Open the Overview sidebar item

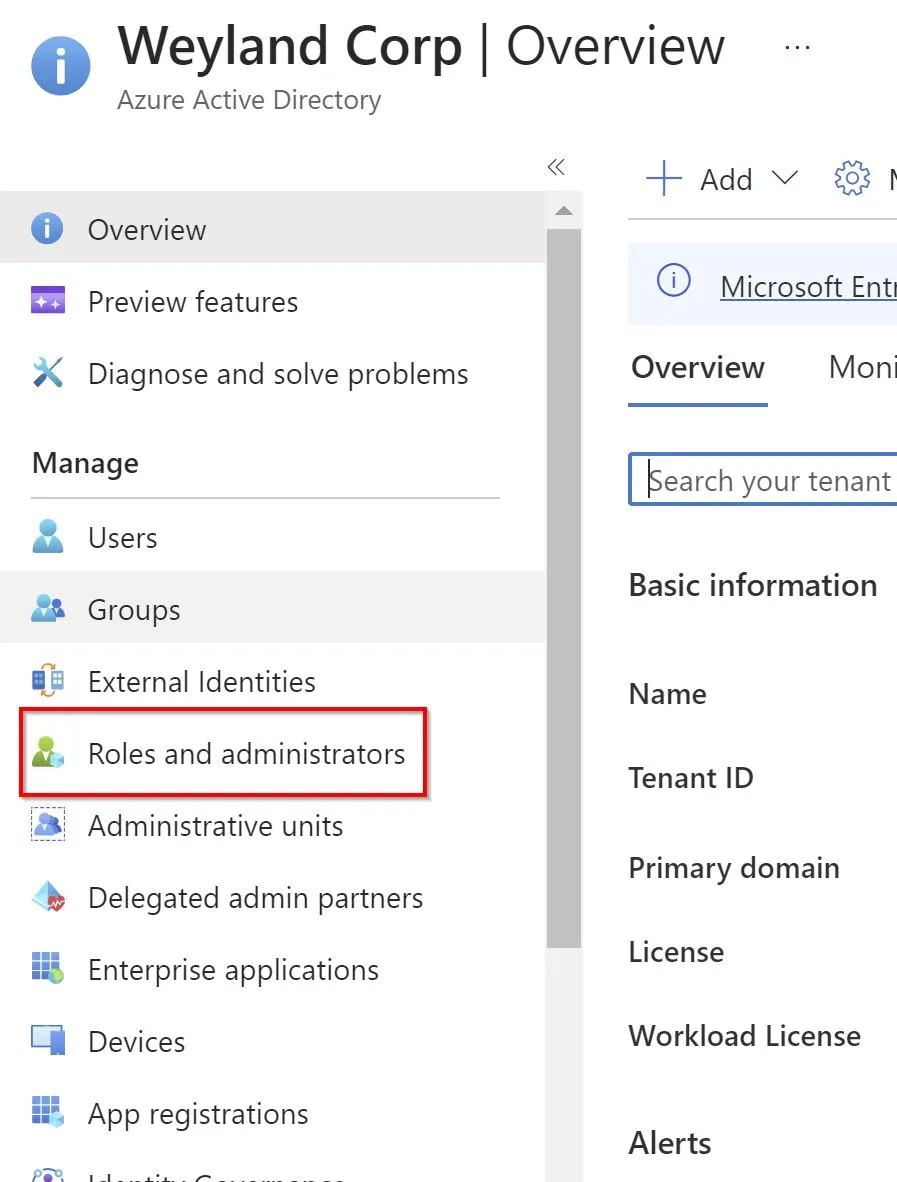272,228
